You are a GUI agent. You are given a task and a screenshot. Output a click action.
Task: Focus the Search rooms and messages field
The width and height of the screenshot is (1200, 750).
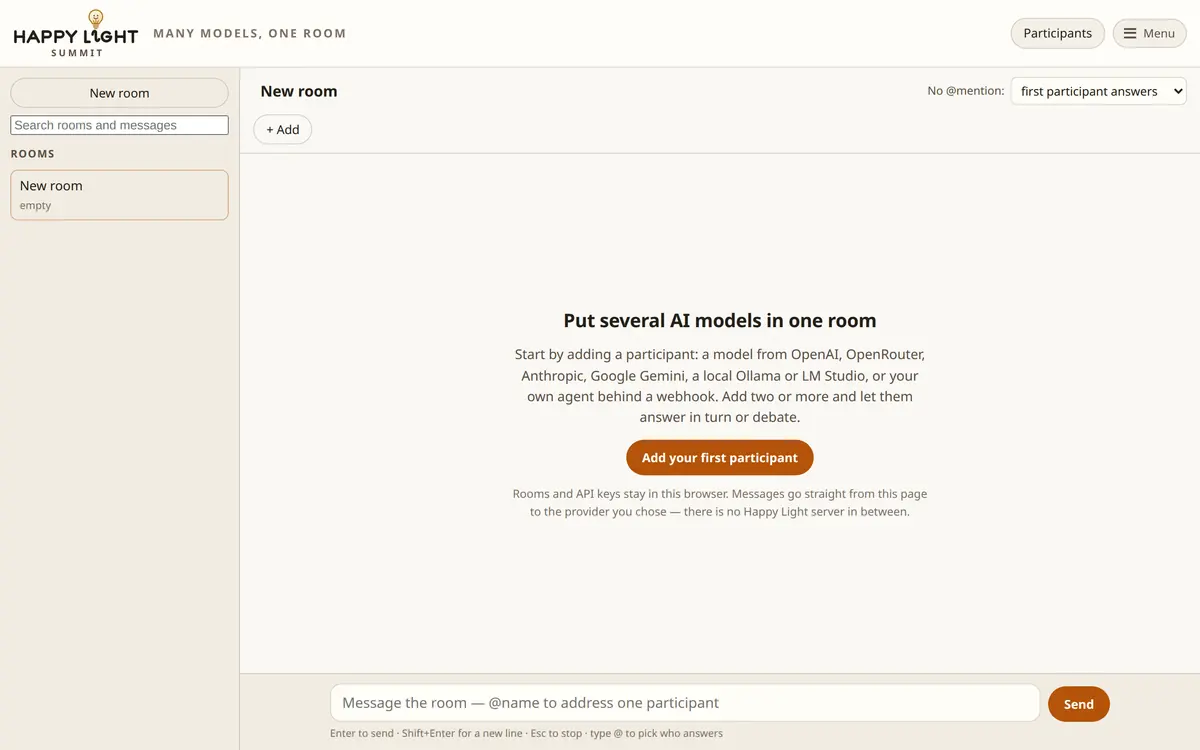119,125
